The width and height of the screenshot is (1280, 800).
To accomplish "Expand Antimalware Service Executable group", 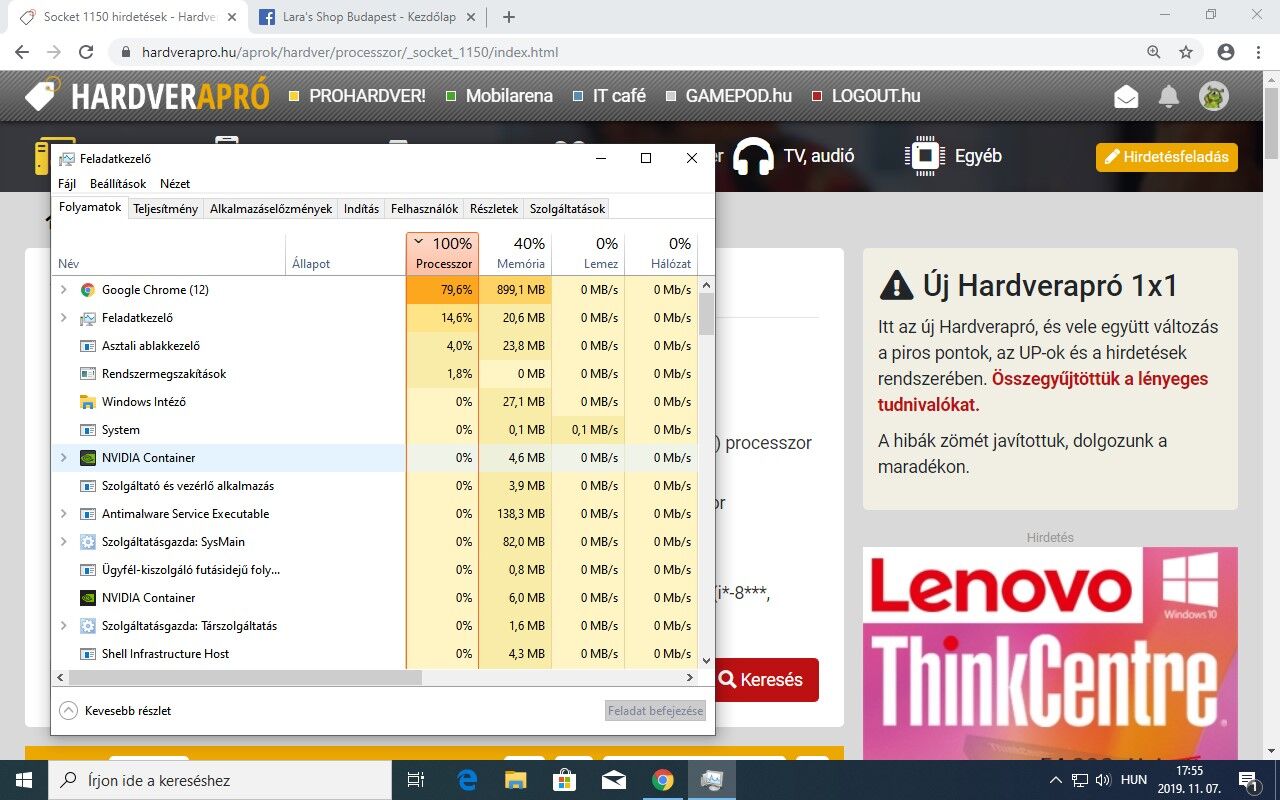I will click(64, 514).
